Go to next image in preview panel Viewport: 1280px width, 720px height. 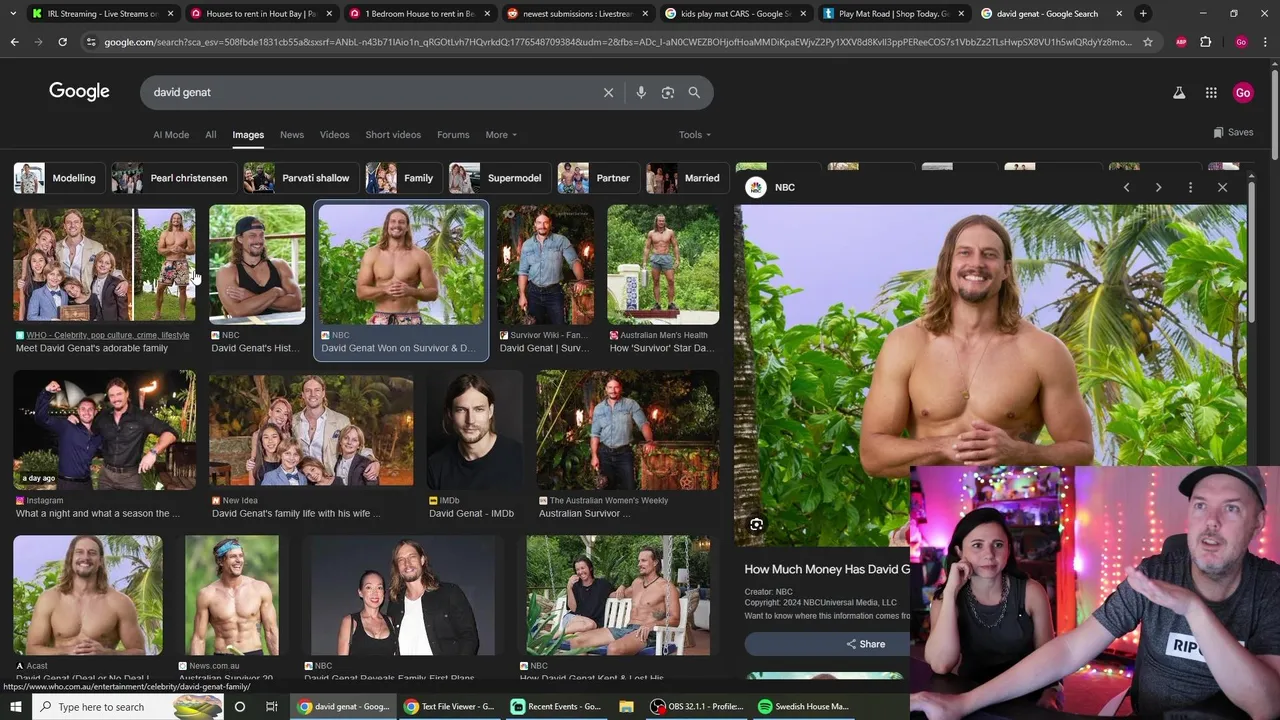click(x=1158, y=187)
